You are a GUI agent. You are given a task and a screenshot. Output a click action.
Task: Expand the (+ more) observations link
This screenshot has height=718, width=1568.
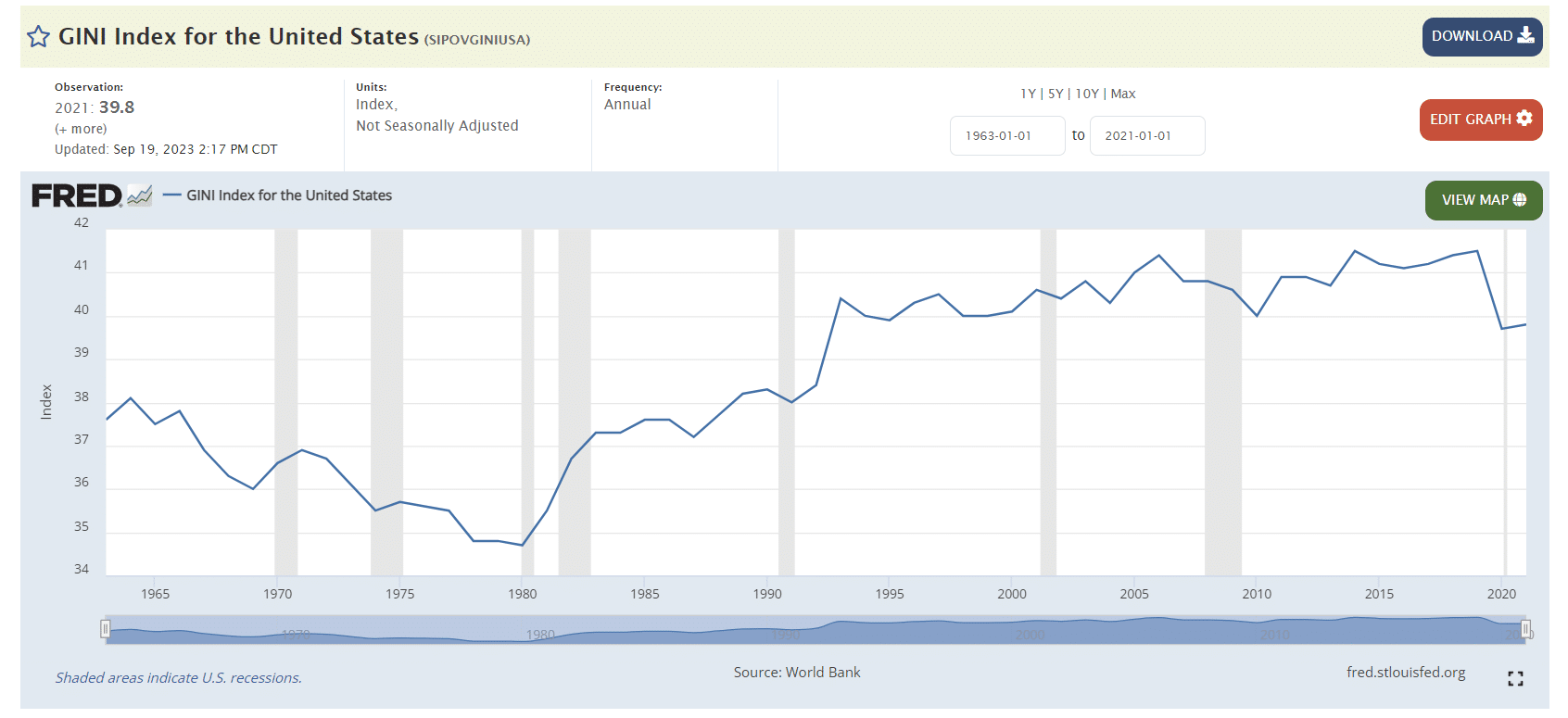point(81,129)
